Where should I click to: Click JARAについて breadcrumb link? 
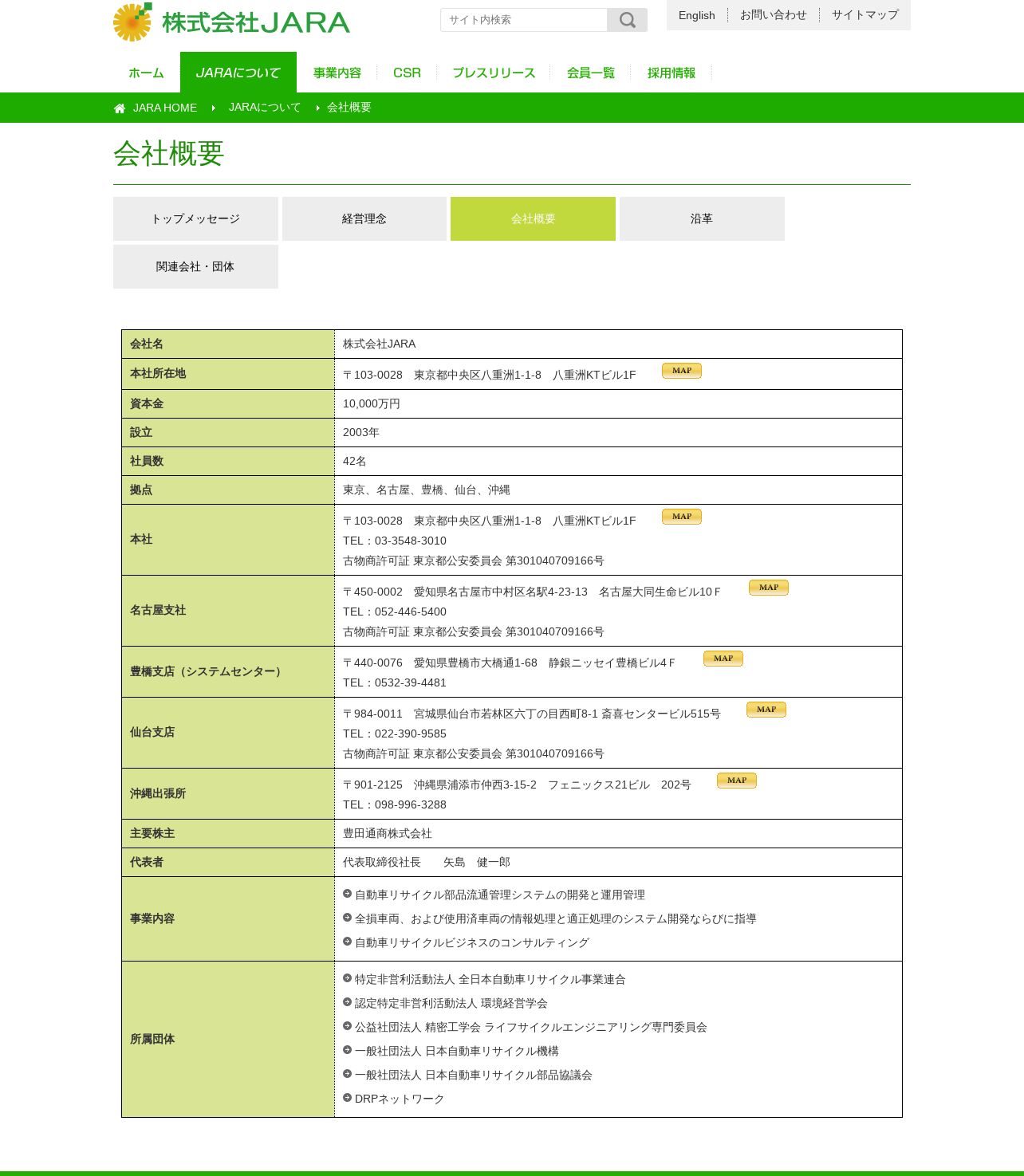pos(265,108)
